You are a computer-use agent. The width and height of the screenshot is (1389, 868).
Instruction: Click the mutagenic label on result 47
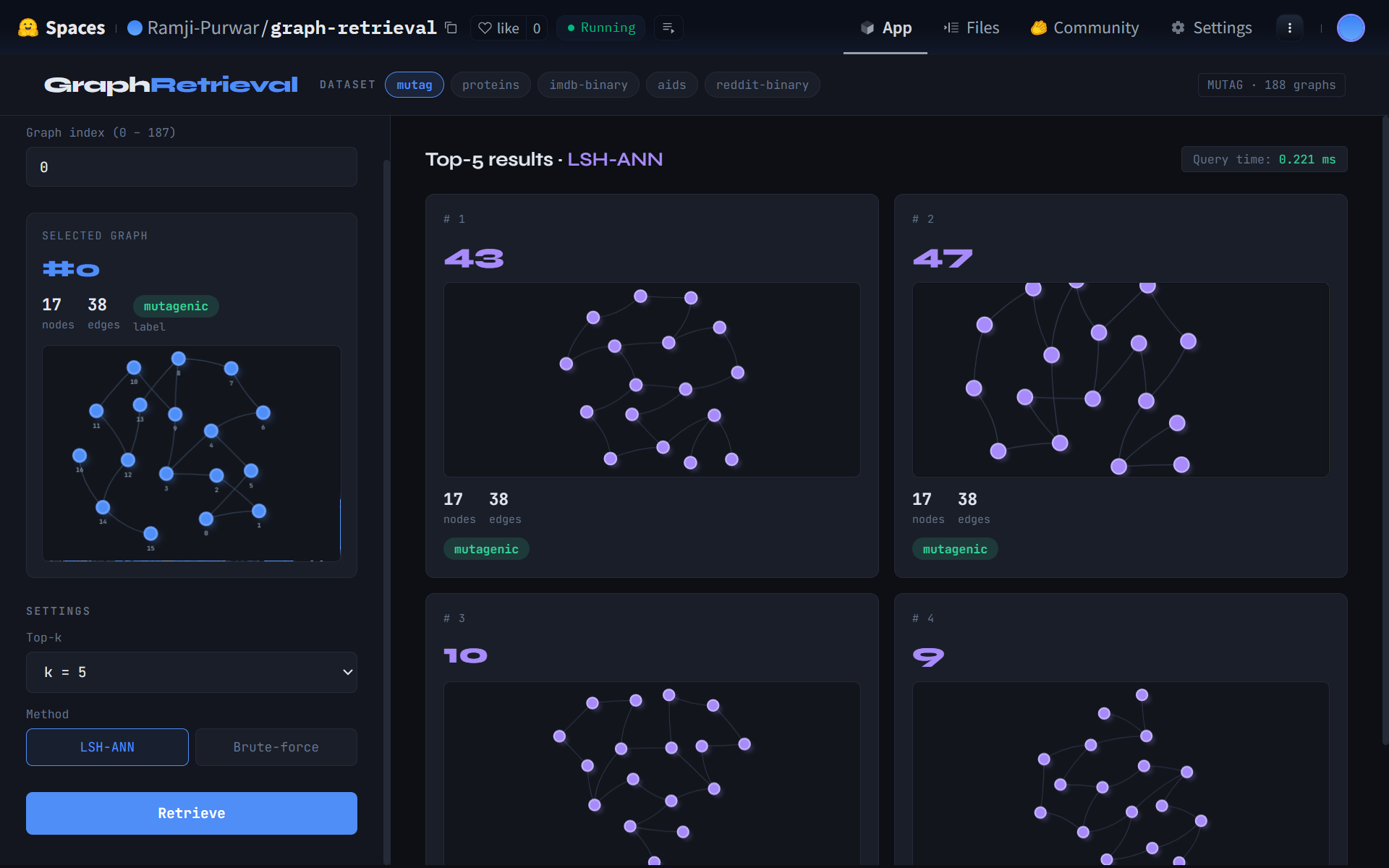pyautogui.click(x=955, y=549)
